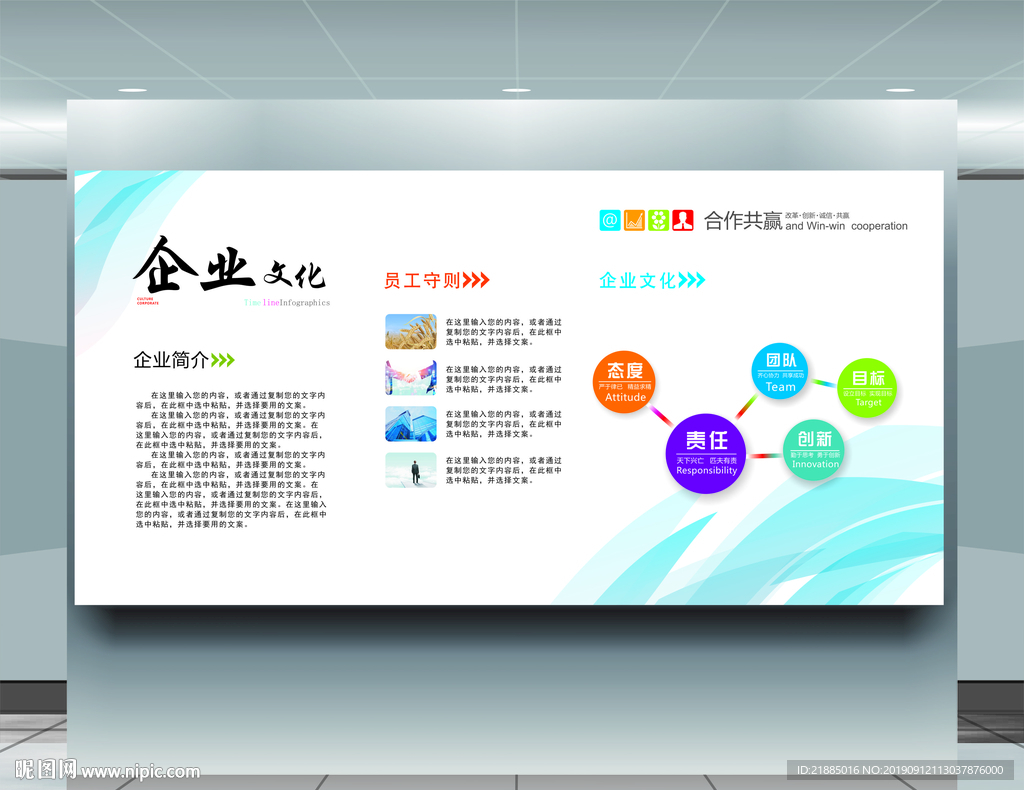This screenshot has width=1024, height=790.
Task: Click the CULTURE CORPORATE label
Action: (147, 301)
